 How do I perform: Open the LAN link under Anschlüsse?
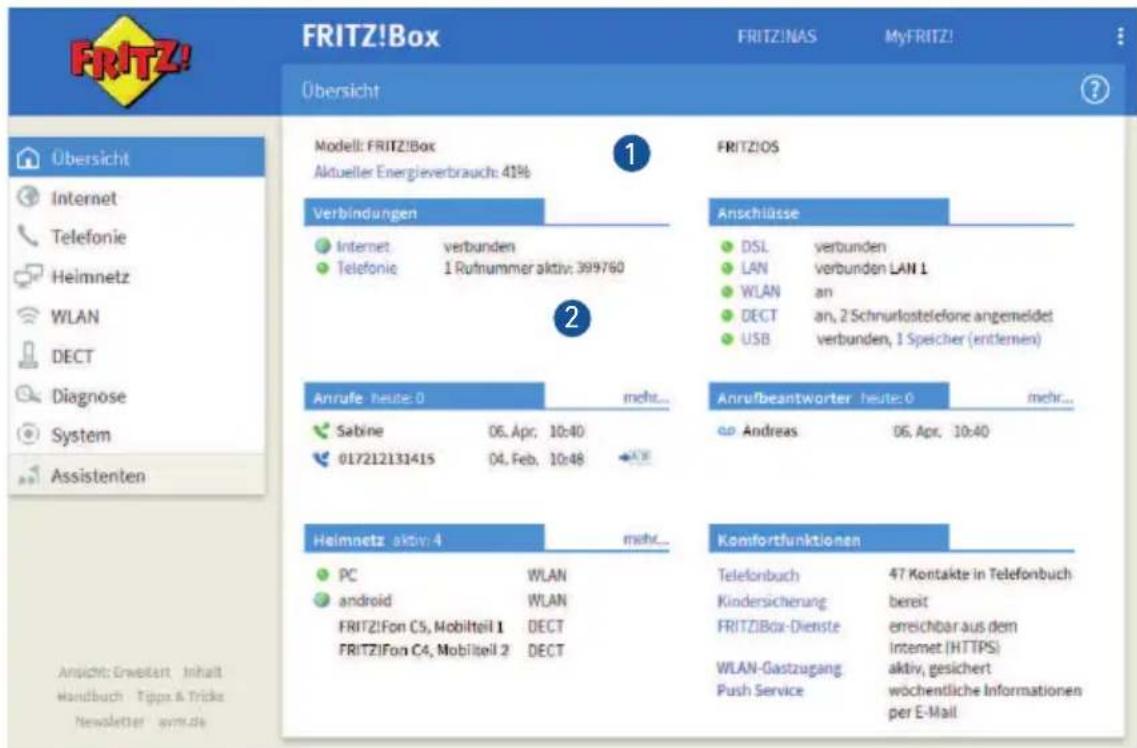point(754,268)
